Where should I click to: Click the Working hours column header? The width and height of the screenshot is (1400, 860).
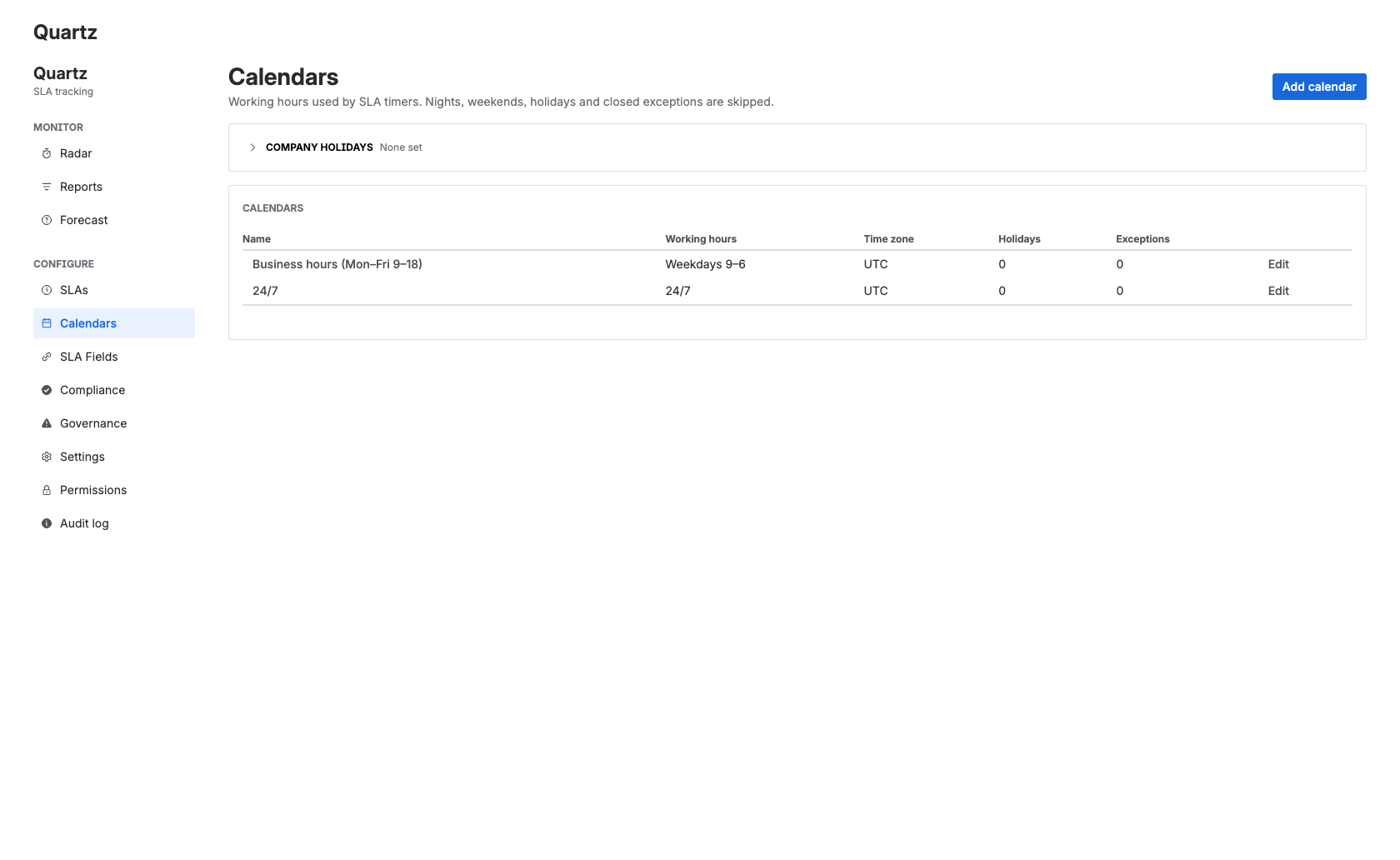pyautogui.click(x=701, y=239)
